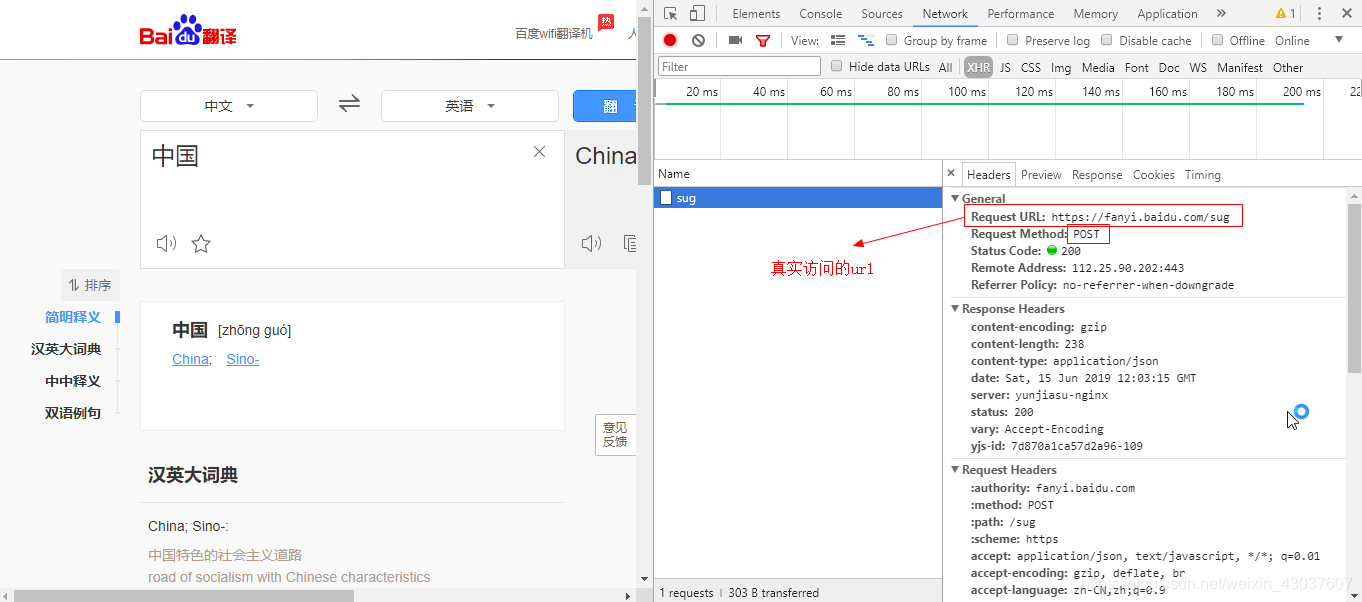1362x602 pixels.
Task: Filter requests by Manifest
Action: click(1240, 67)
